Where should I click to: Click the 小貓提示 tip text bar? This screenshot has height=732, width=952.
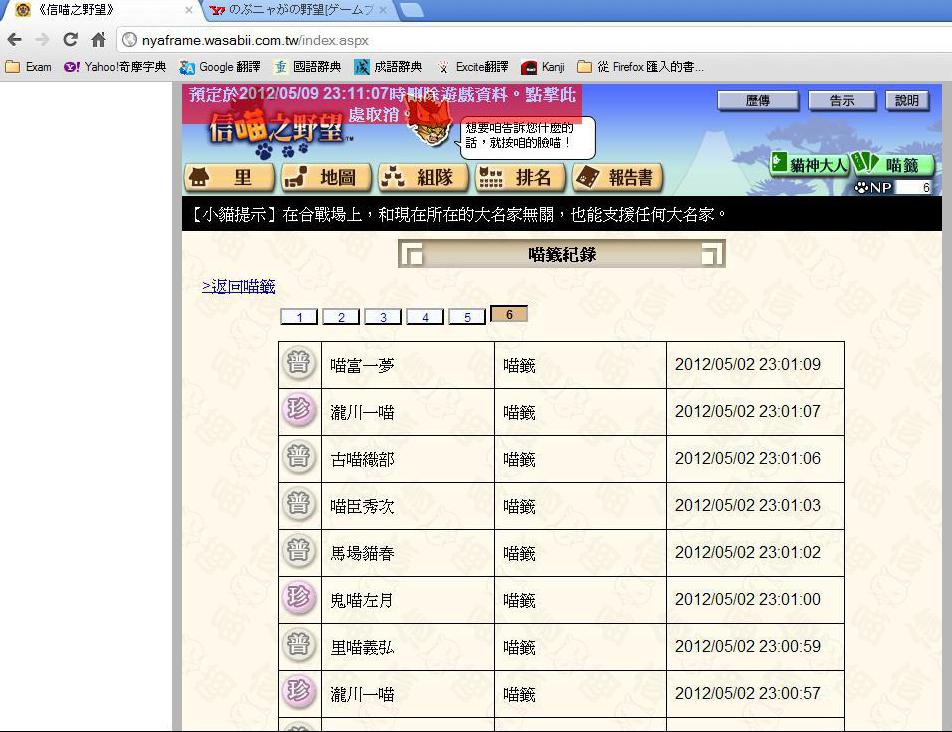(562, 214)
